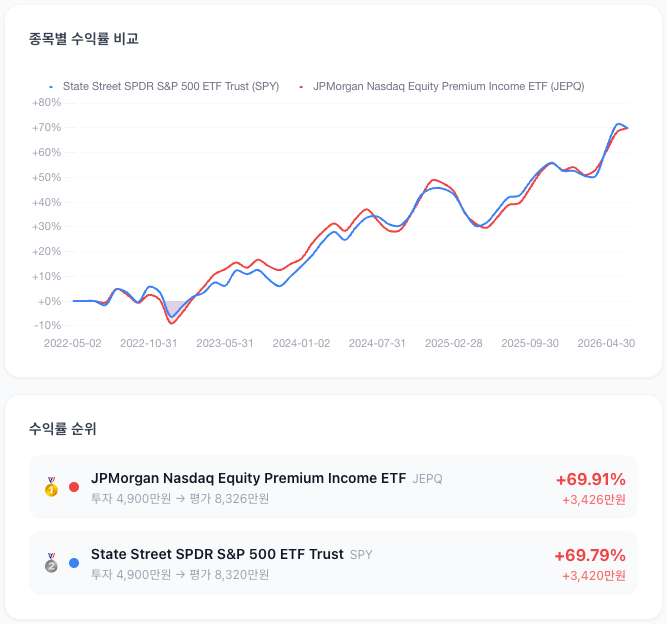
Task: Click the JEPQ ticker label
Action: (x=428, y=479)
